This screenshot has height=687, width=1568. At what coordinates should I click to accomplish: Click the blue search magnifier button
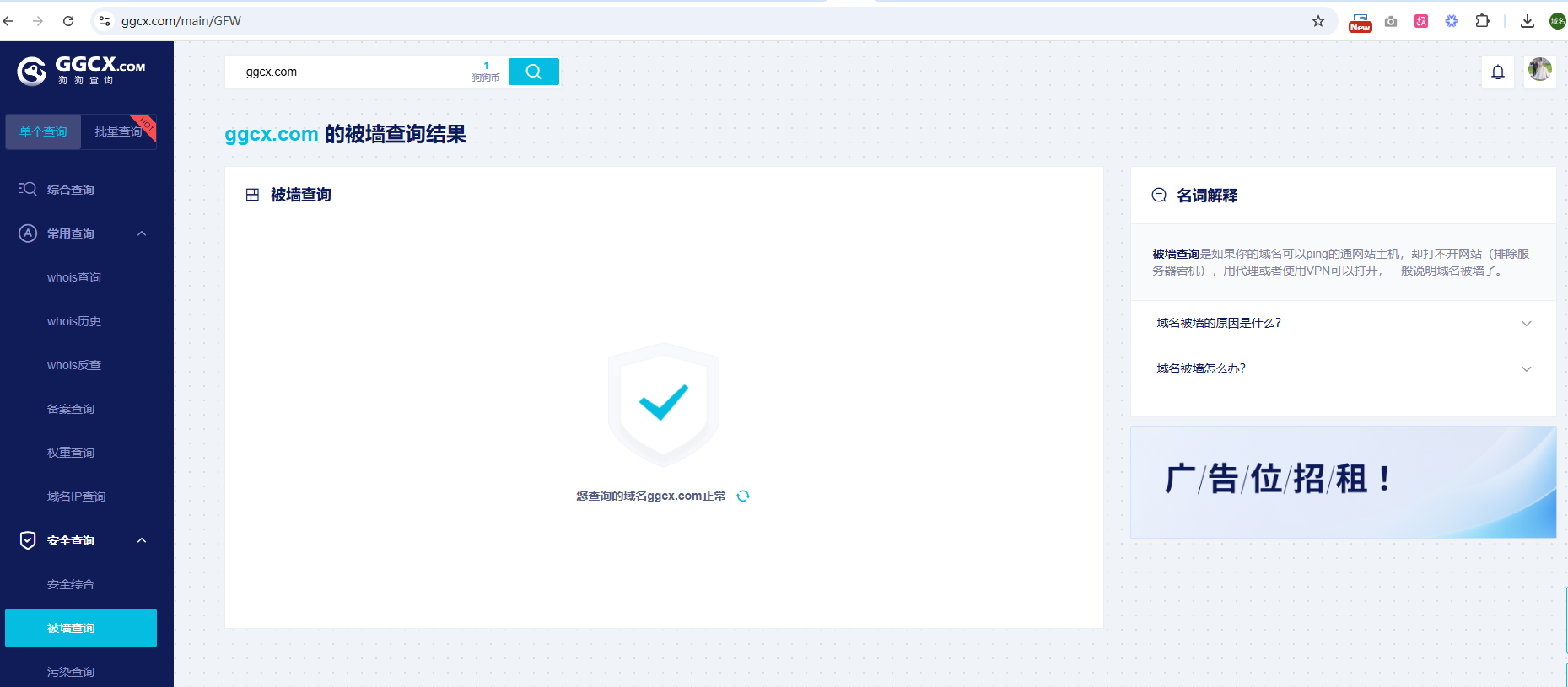click(533, 72)
